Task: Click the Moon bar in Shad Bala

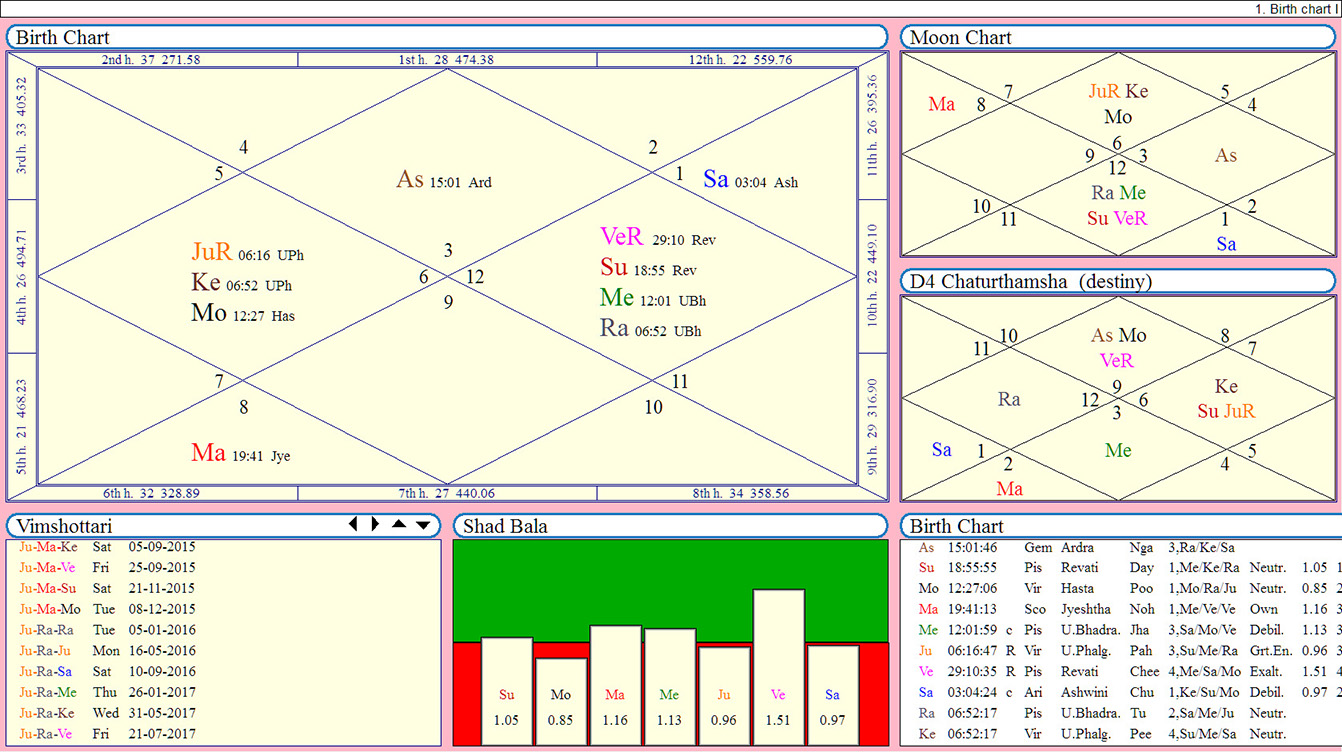Action: [x=560, y=701]
